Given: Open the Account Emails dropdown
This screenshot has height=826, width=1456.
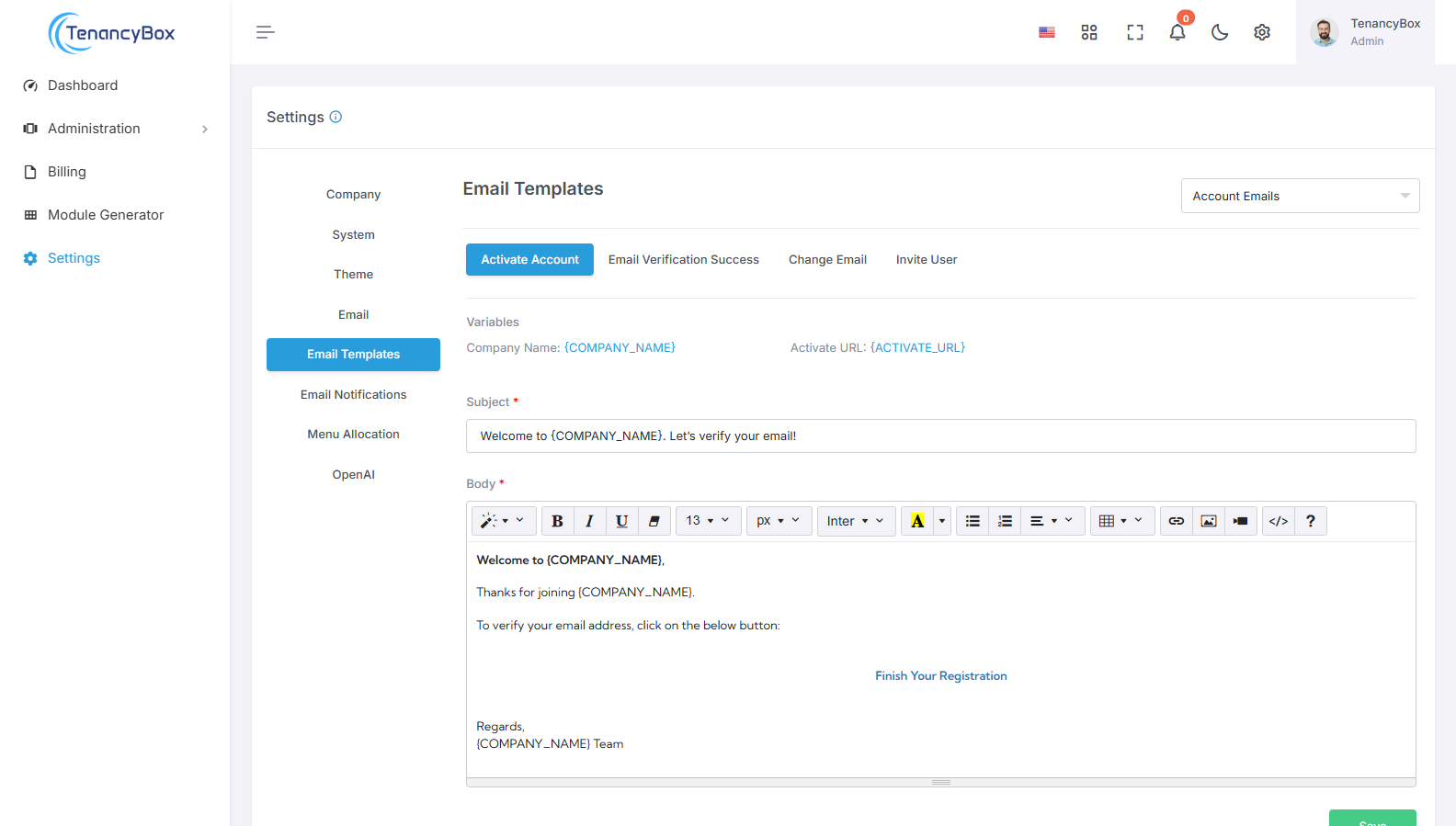Looking at the screenshot, I should [x=1299, y=196].
